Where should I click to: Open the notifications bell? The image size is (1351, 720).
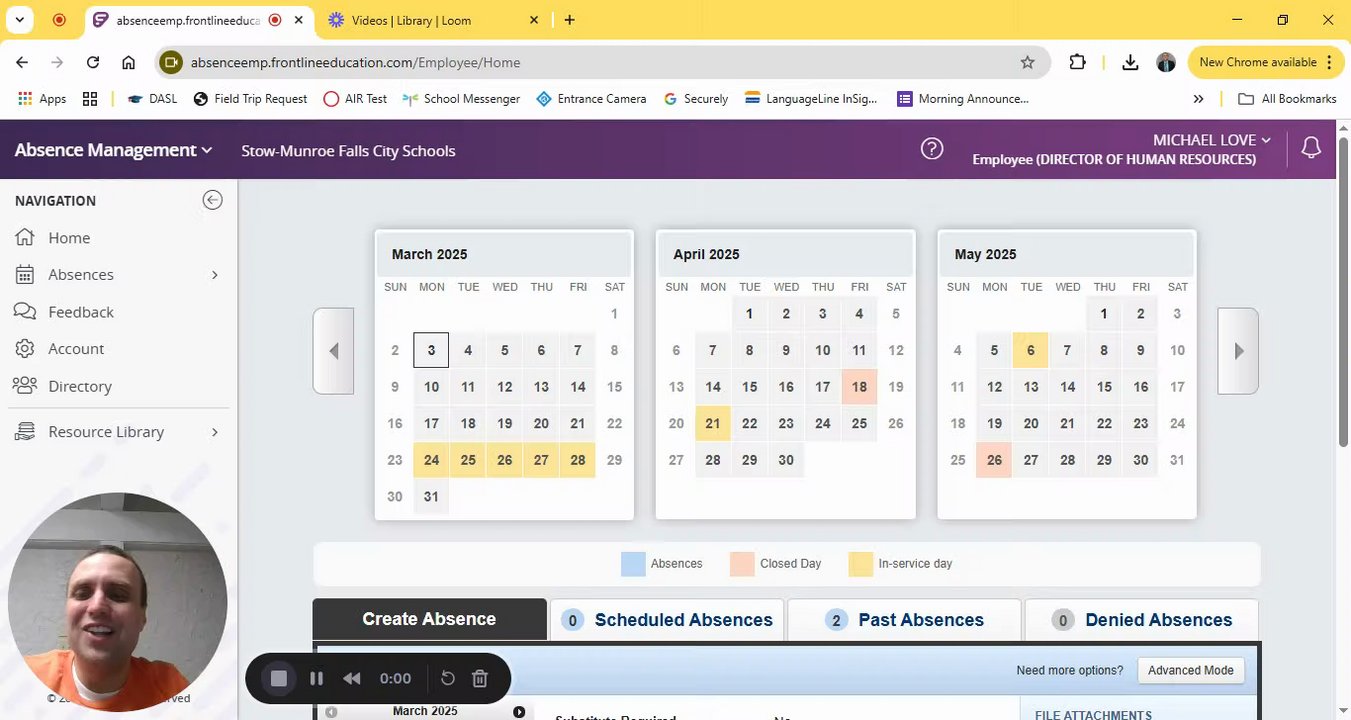coord(1310,148)
